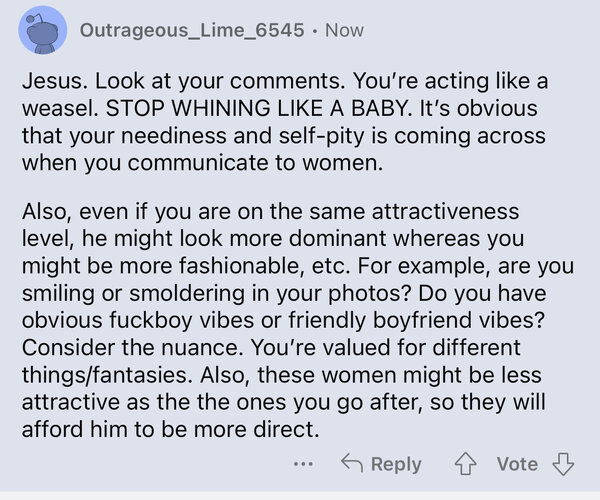Click the word "self-pity" in the comment
Viewport: 600px width, 500px height.
[x=321, y=136]
